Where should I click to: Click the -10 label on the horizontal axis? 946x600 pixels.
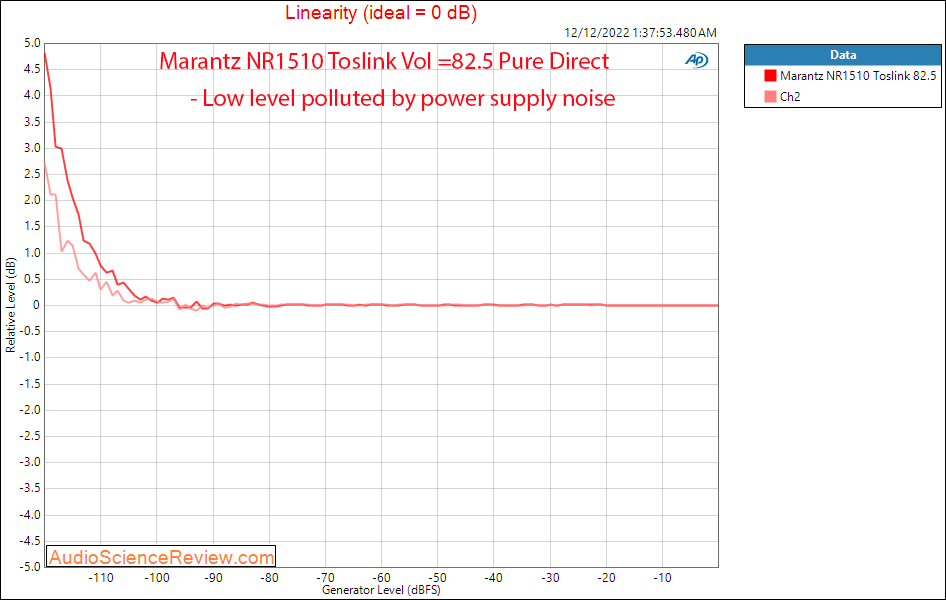pyautogui.click(x=662, y=578)
